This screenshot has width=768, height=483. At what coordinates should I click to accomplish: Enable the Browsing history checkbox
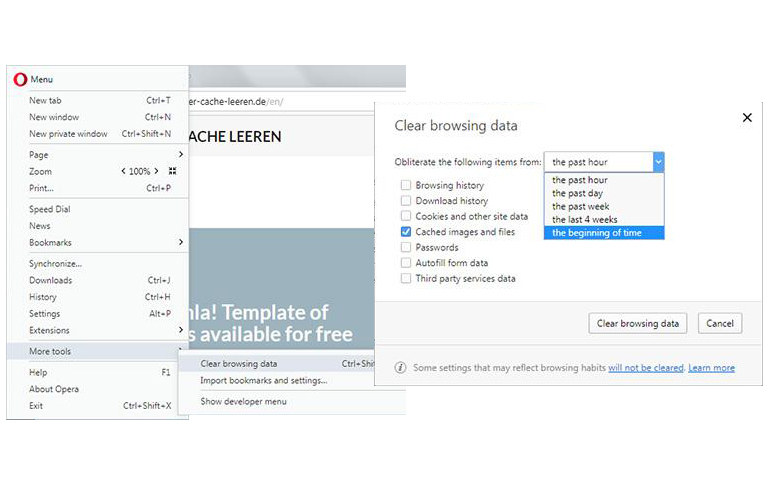(x=406, y=185)
